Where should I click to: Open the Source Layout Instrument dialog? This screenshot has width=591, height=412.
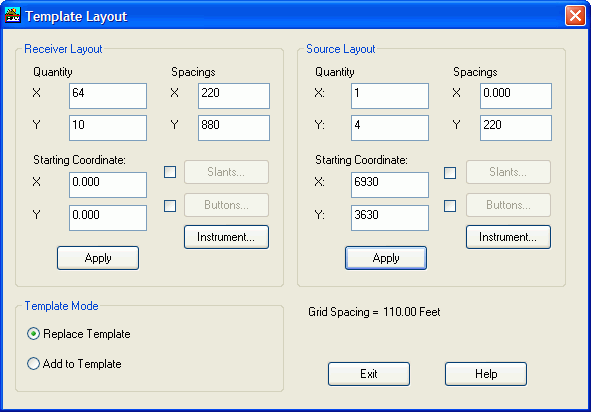pyautogui.click(x=508, y=237)
